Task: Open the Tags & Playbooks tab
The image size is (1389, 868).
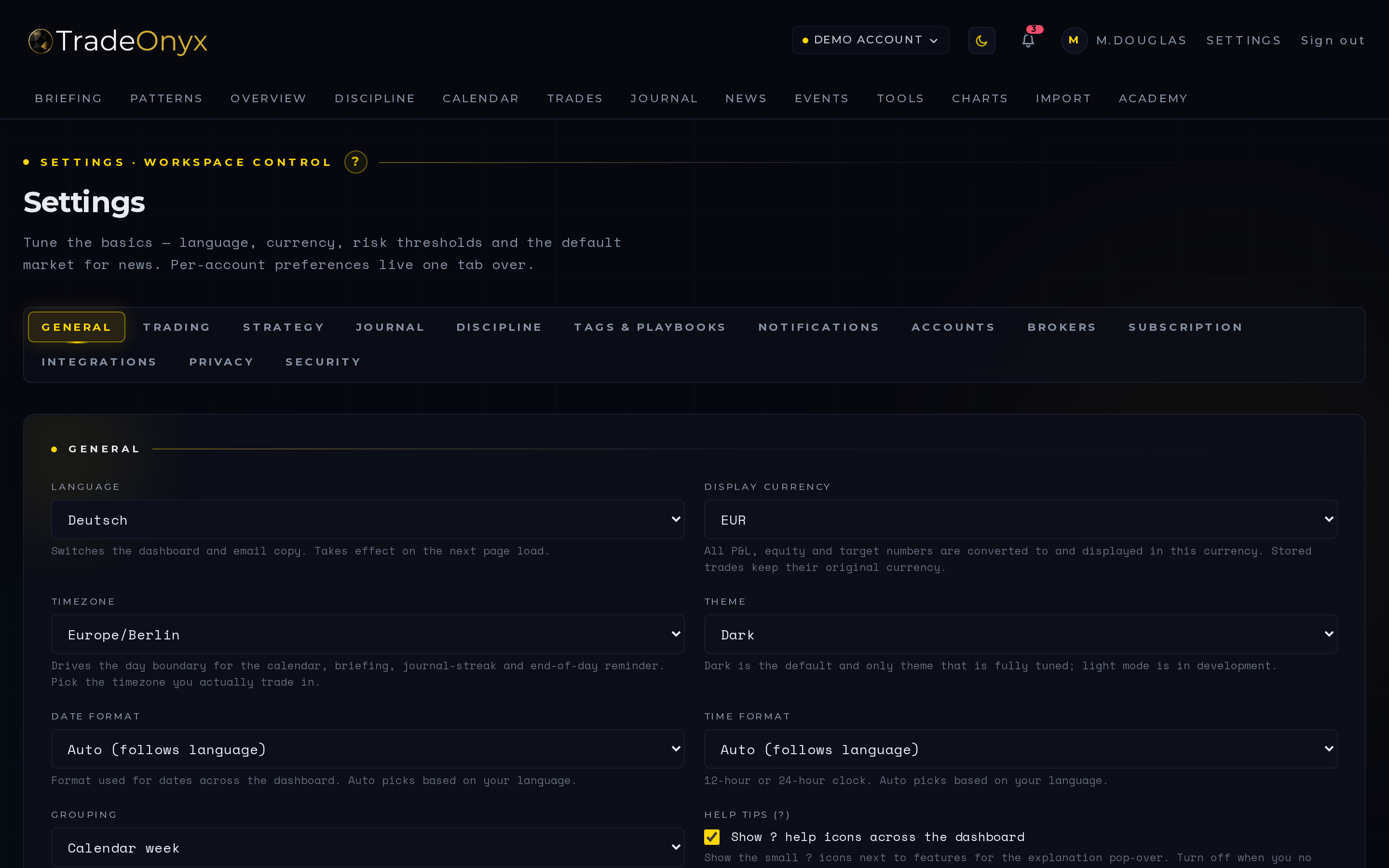Action: coord(650,327)
